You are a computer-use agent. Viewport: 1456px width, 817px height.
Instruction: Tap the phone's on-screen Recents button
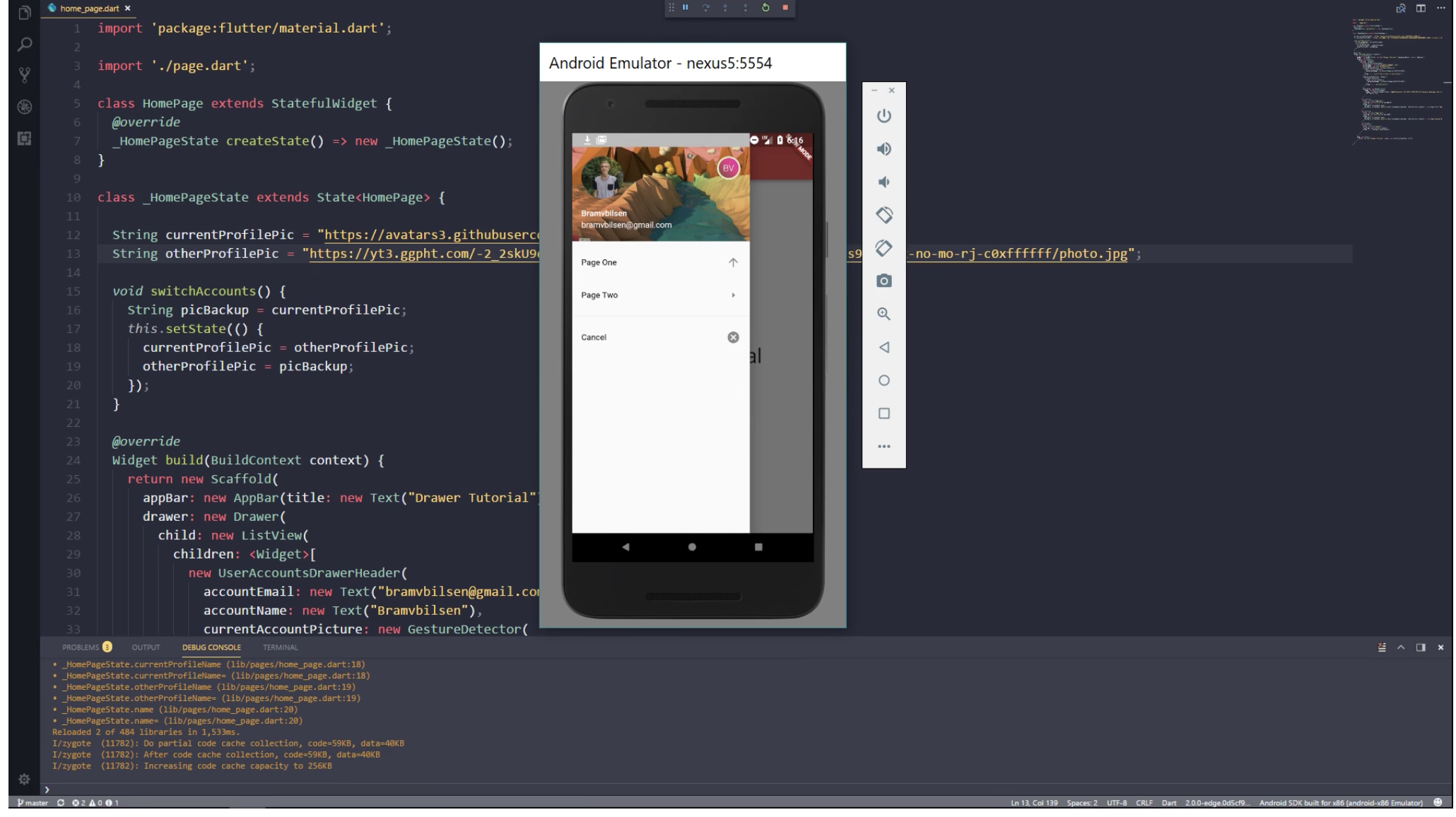click(758, 546)
